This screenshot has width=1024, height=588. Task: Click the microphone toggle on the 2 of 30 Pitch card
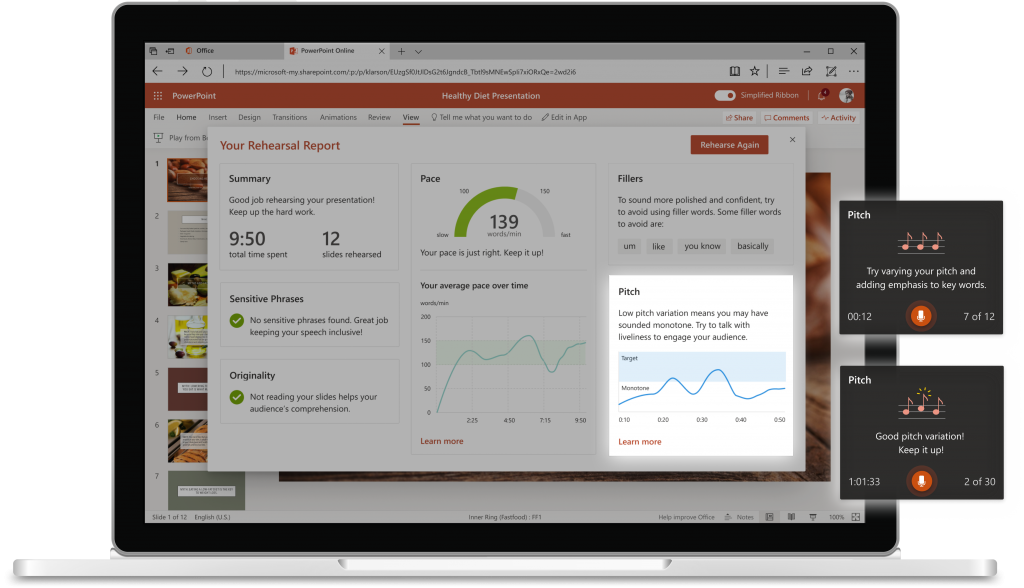[x=921, y=481]
